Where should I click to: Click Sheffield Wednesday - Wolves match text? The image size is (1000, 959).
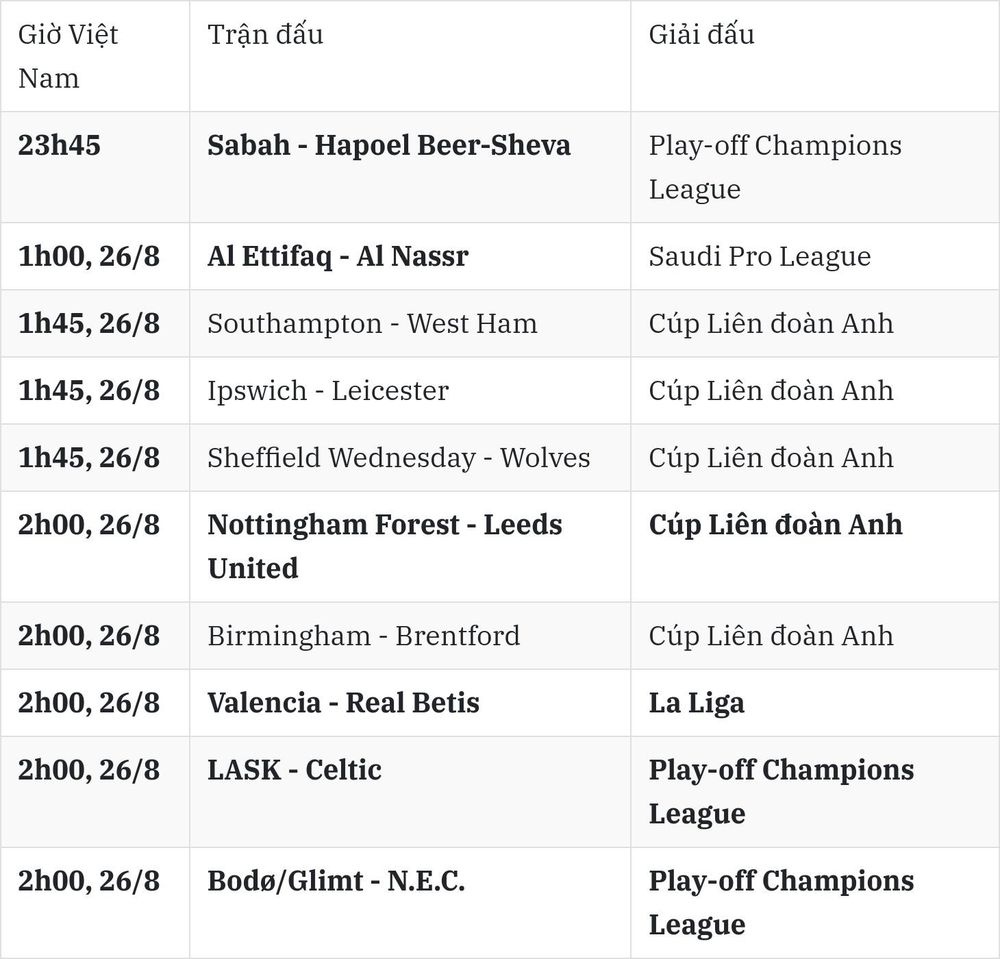point(399,458)
